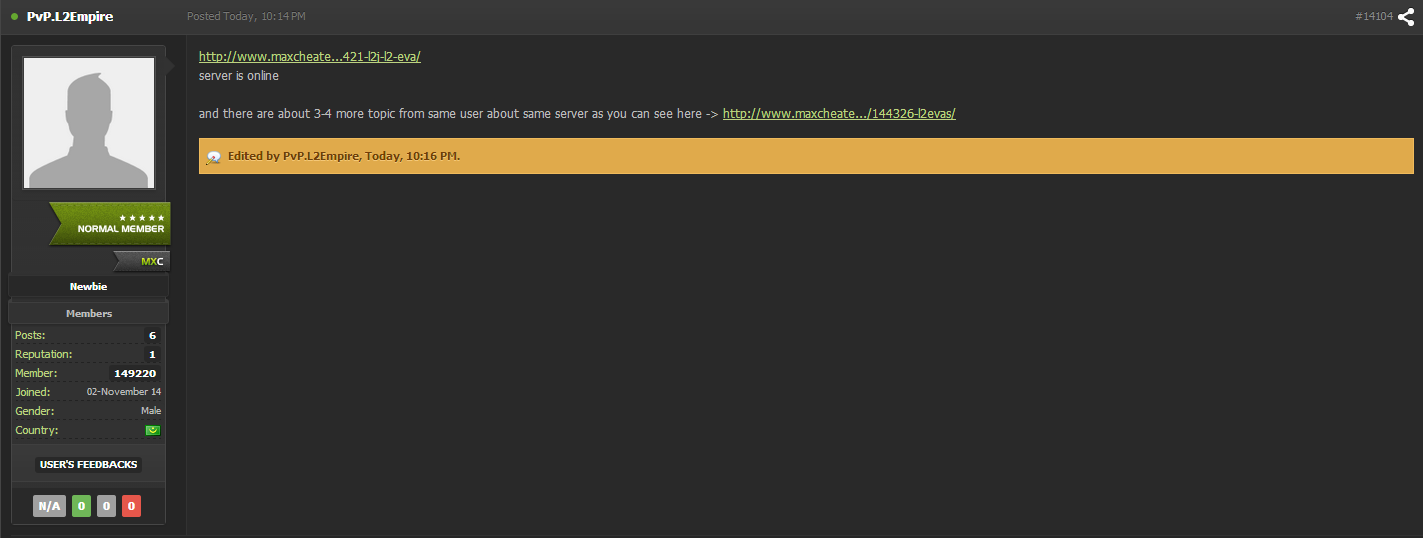Click the red negative feedback count
1423x538 pixels.
tap(131, 507)
